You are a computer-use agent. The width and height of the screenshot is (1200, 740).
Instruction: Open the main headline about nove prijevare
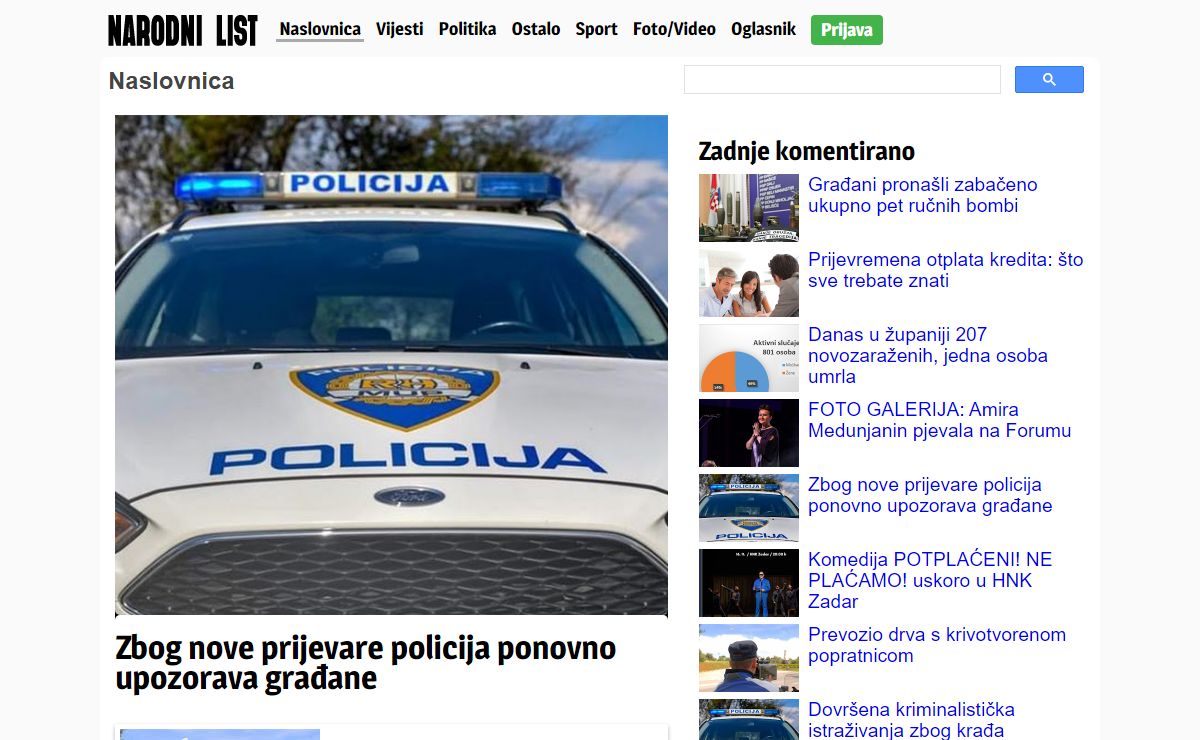pos(366,663)
